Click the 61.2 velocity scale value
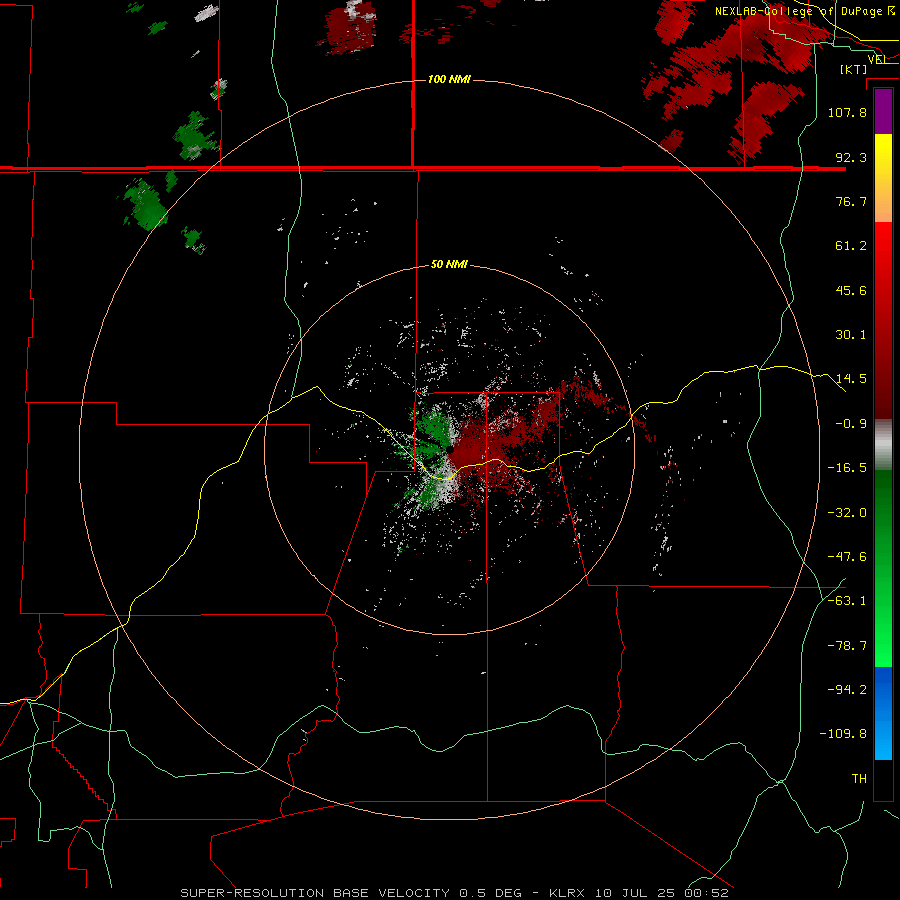 851,246
